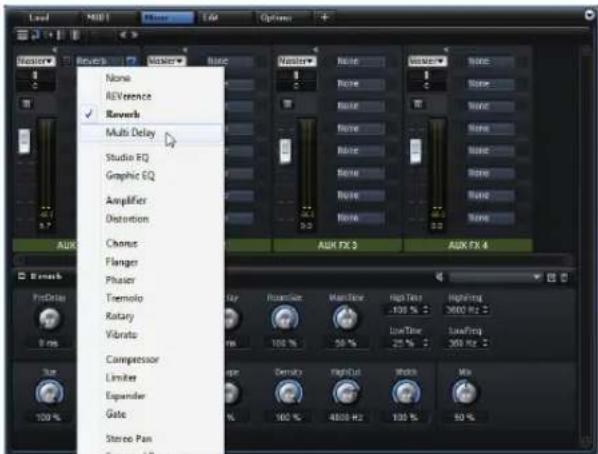
Task: Click speaker icon in Reverb editor header
Action: (440, 277)
